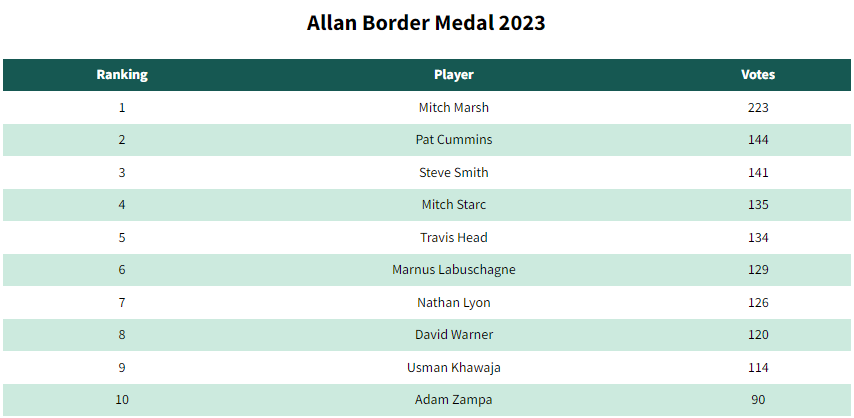Click the Votes column header
Image resolution: width=854 pixels, height=418 pixels.
[x=758, y=75]
